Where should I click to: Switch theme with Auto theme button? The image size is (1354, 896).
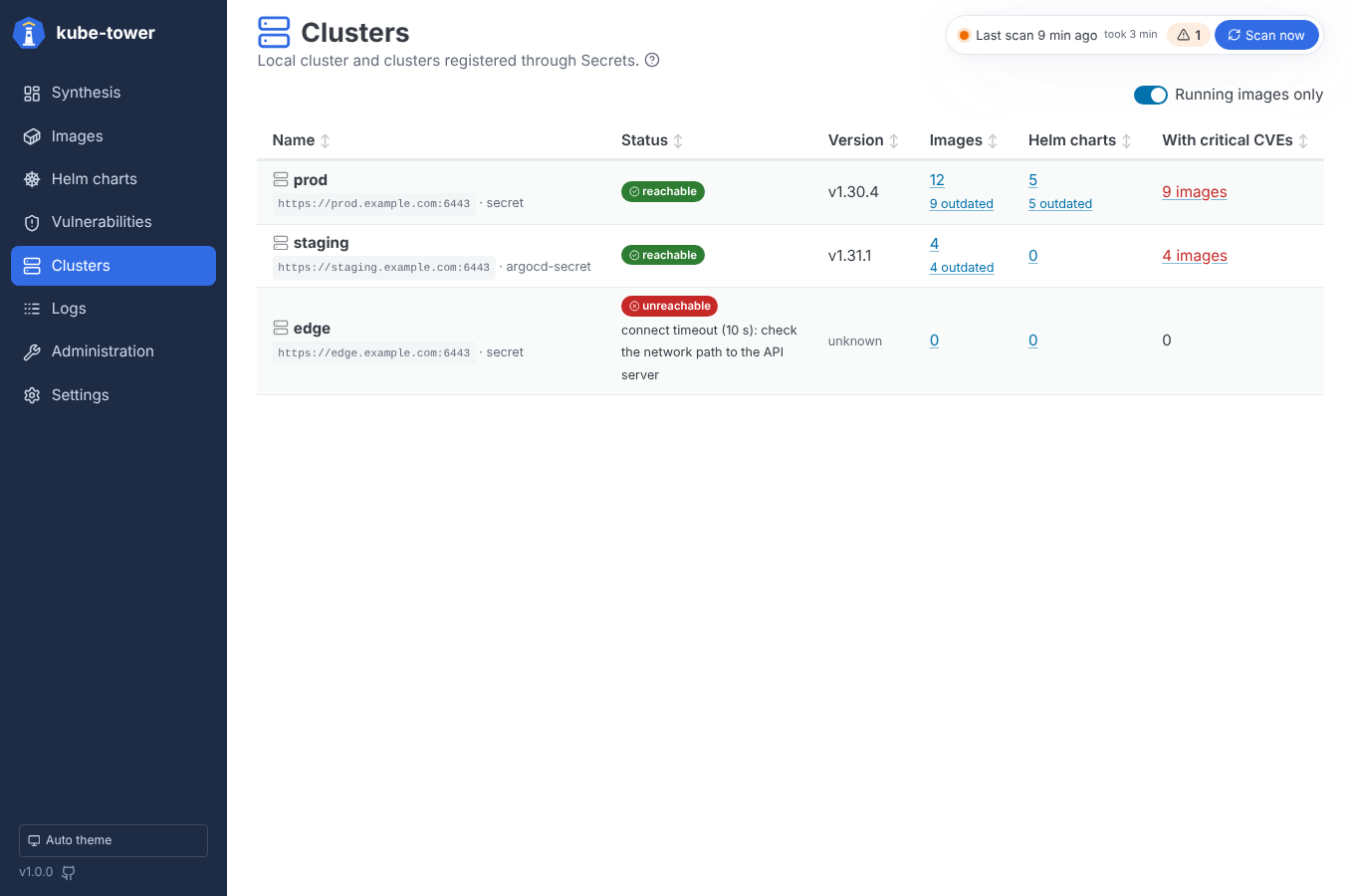[x=113, y=840]
